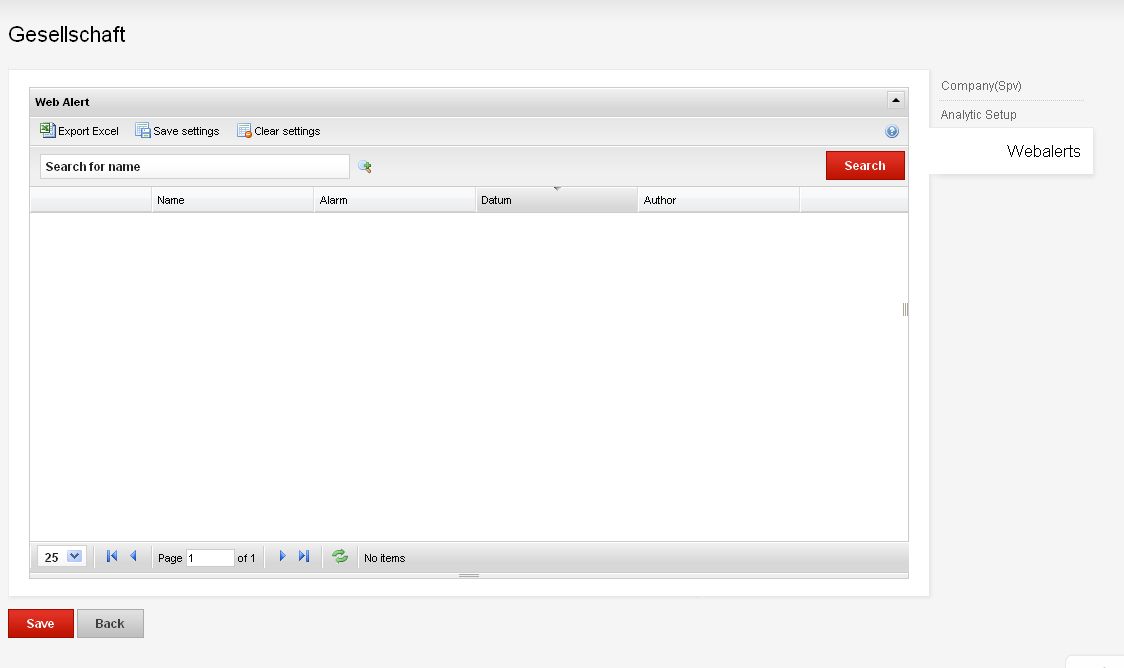
Task: Jump to the last page
Action: point(304,557)
